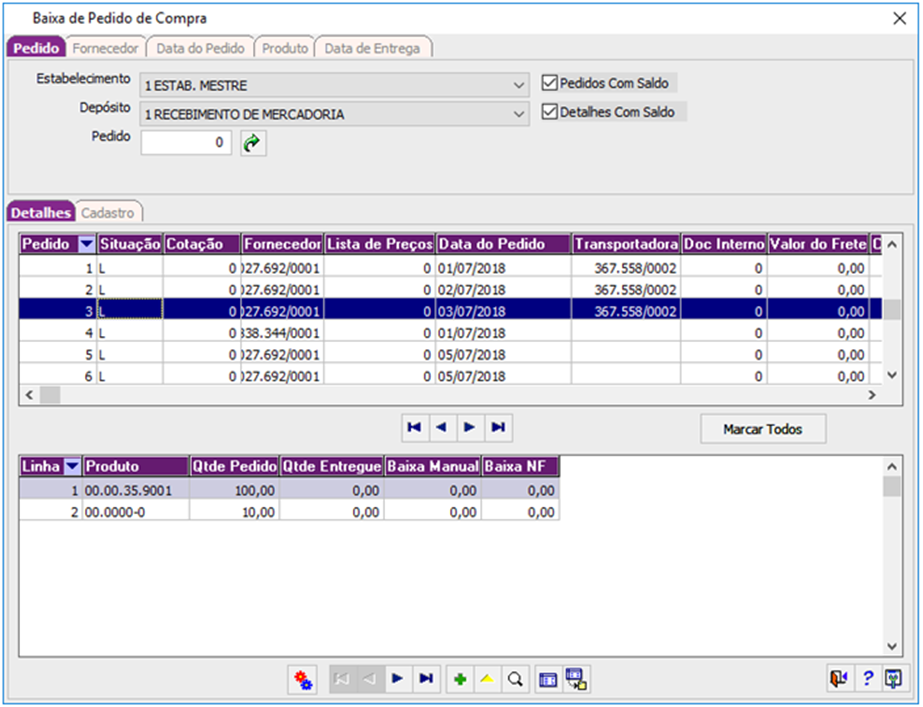Click the green plus add icon
923x707 pixels.
pyautogui.click(x=460, y=679)
